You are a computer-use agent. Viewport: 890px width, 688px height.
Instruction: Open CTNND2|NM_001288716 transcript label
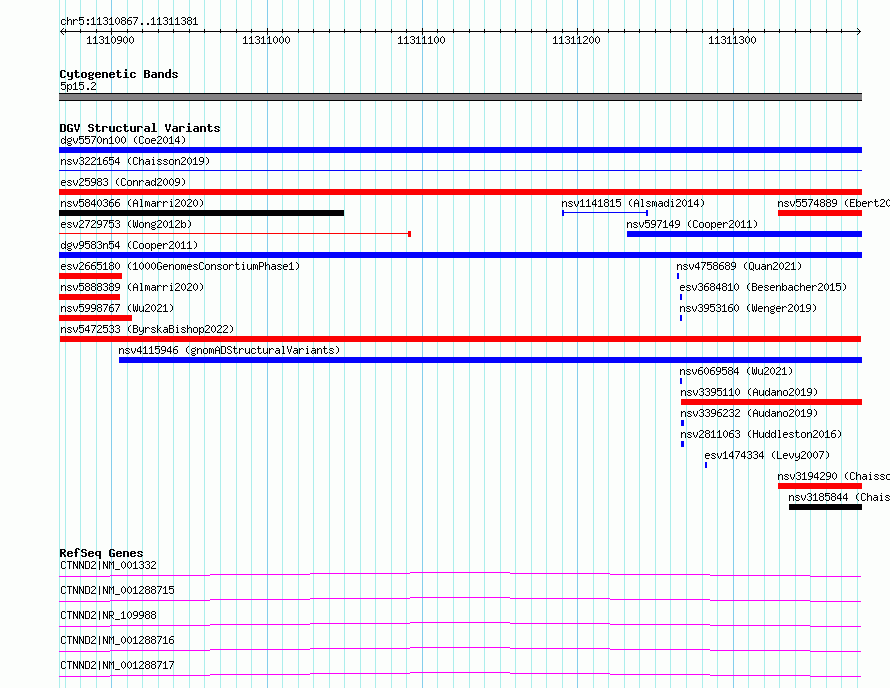[117, 640]
